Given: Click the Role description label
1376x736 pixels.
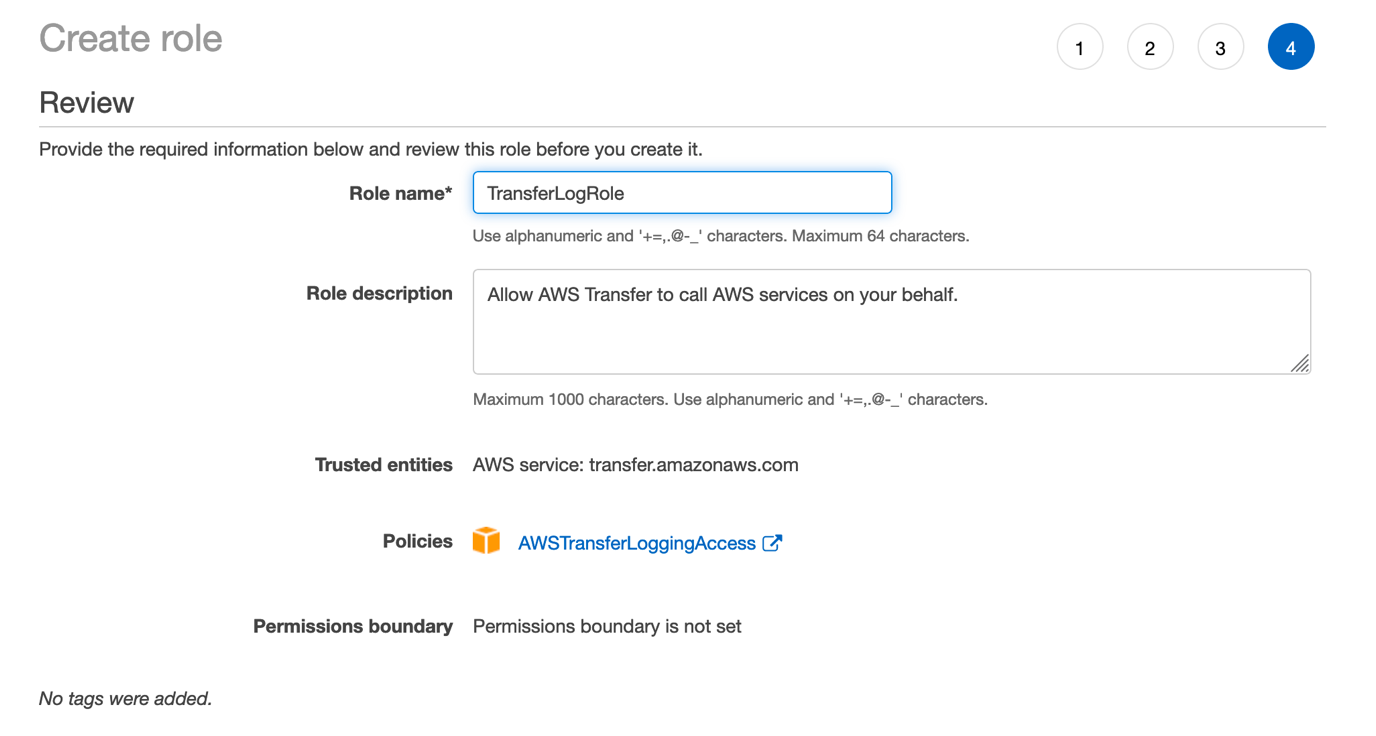Looking at the screenshot, I should [379, 293].
